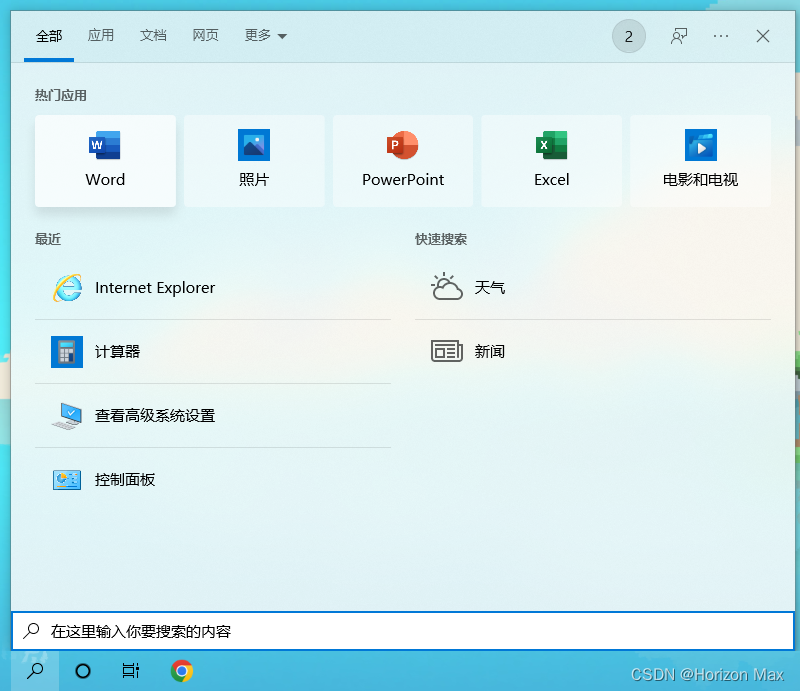Viewport: 800px width, 691px height.
Task: Open the 电影和电视 app tile
Action: (x=701, y=161)
